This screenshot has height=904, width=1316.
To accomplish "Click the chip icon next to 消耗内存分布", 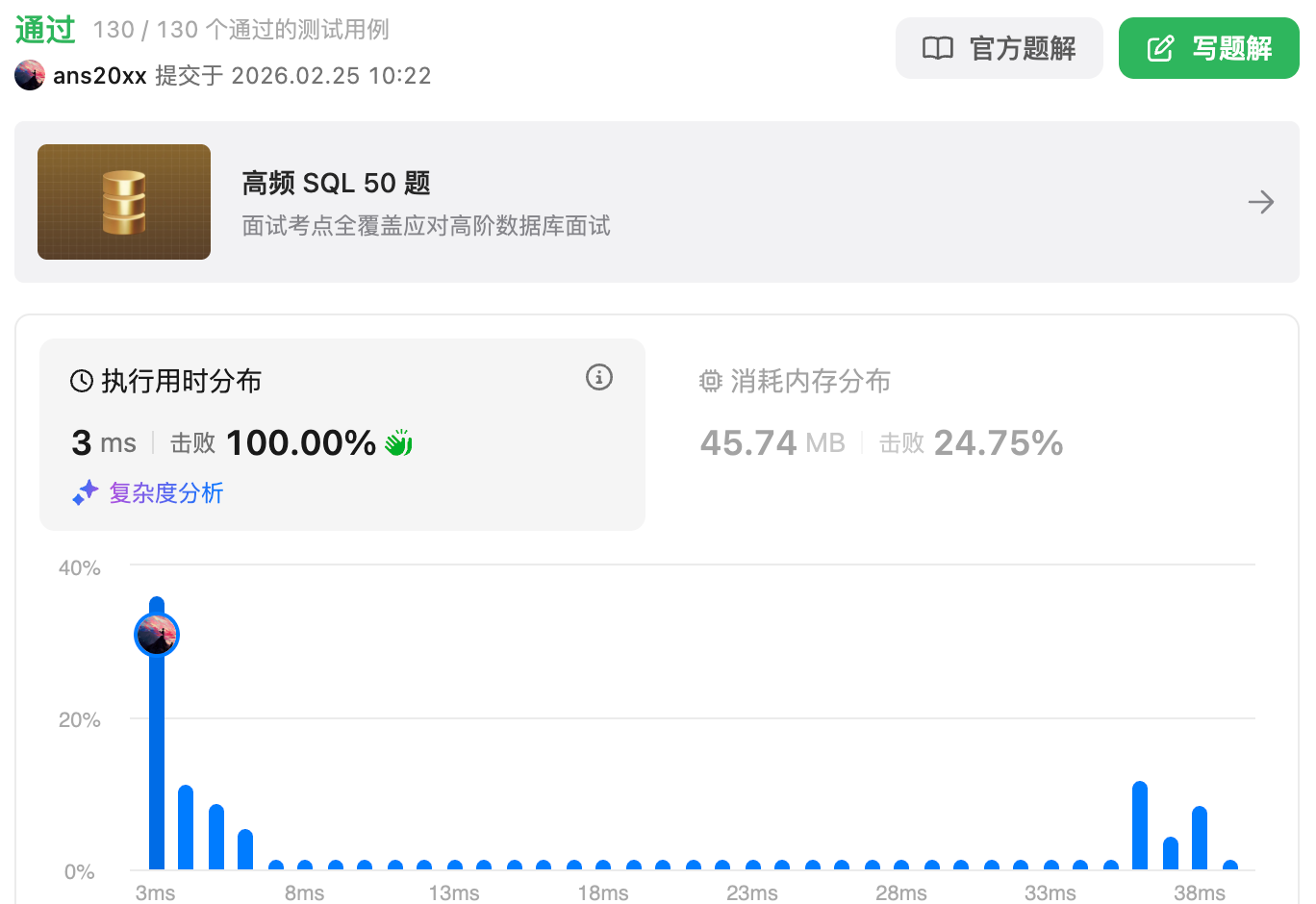I will [x=710, y=381].
